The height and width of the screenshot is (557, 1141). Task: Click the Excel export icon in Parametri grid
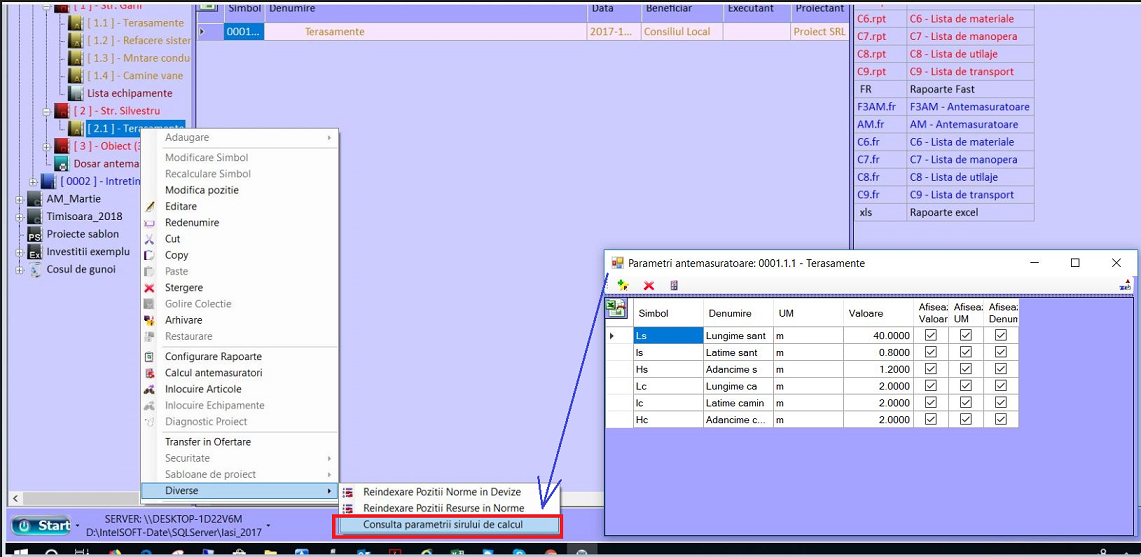pyautogui.click(x=617, y=309)
